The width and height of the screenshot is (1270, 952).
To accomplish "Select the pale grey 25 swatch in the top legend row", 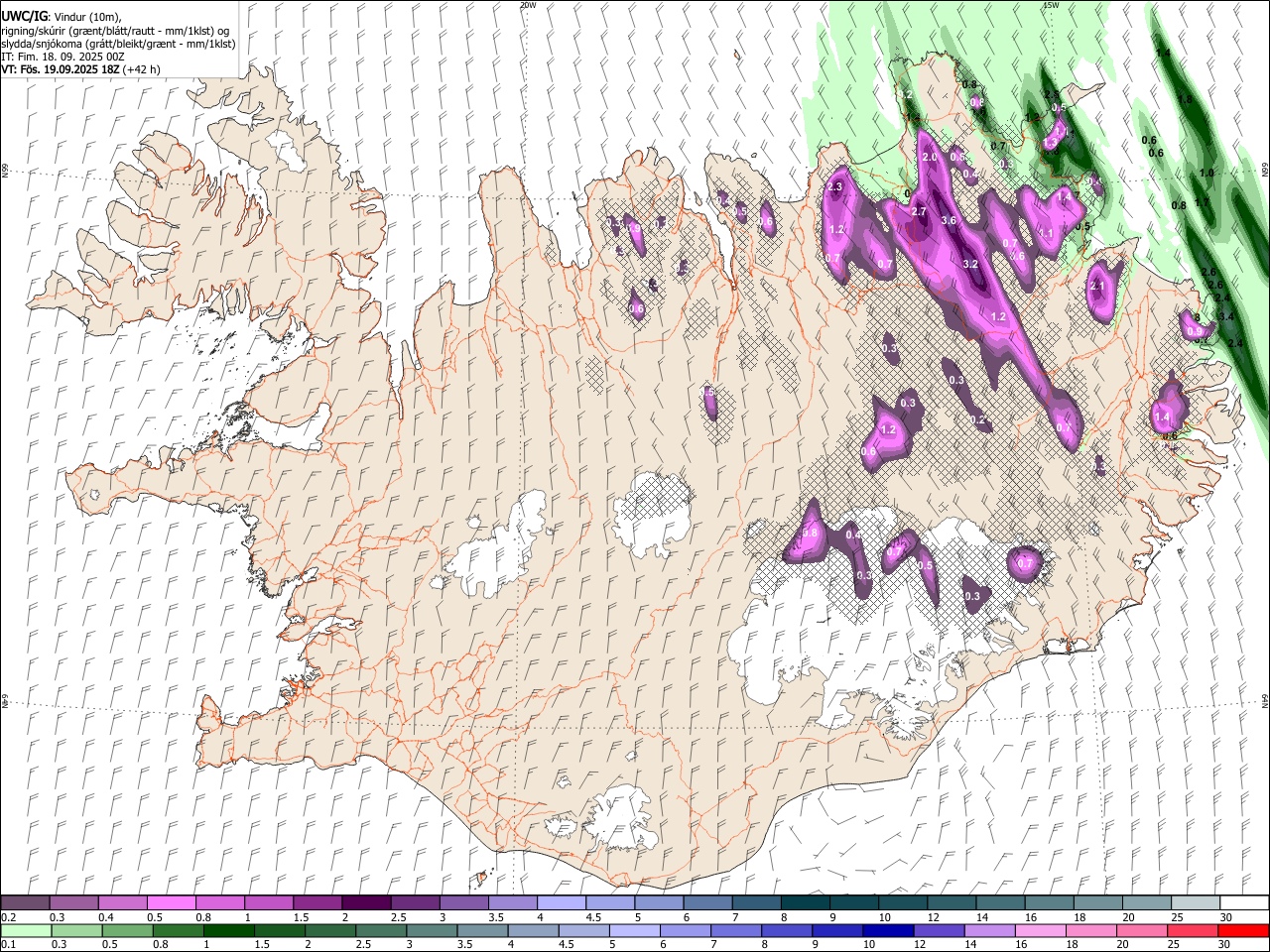I will [x=1196, y=902].
